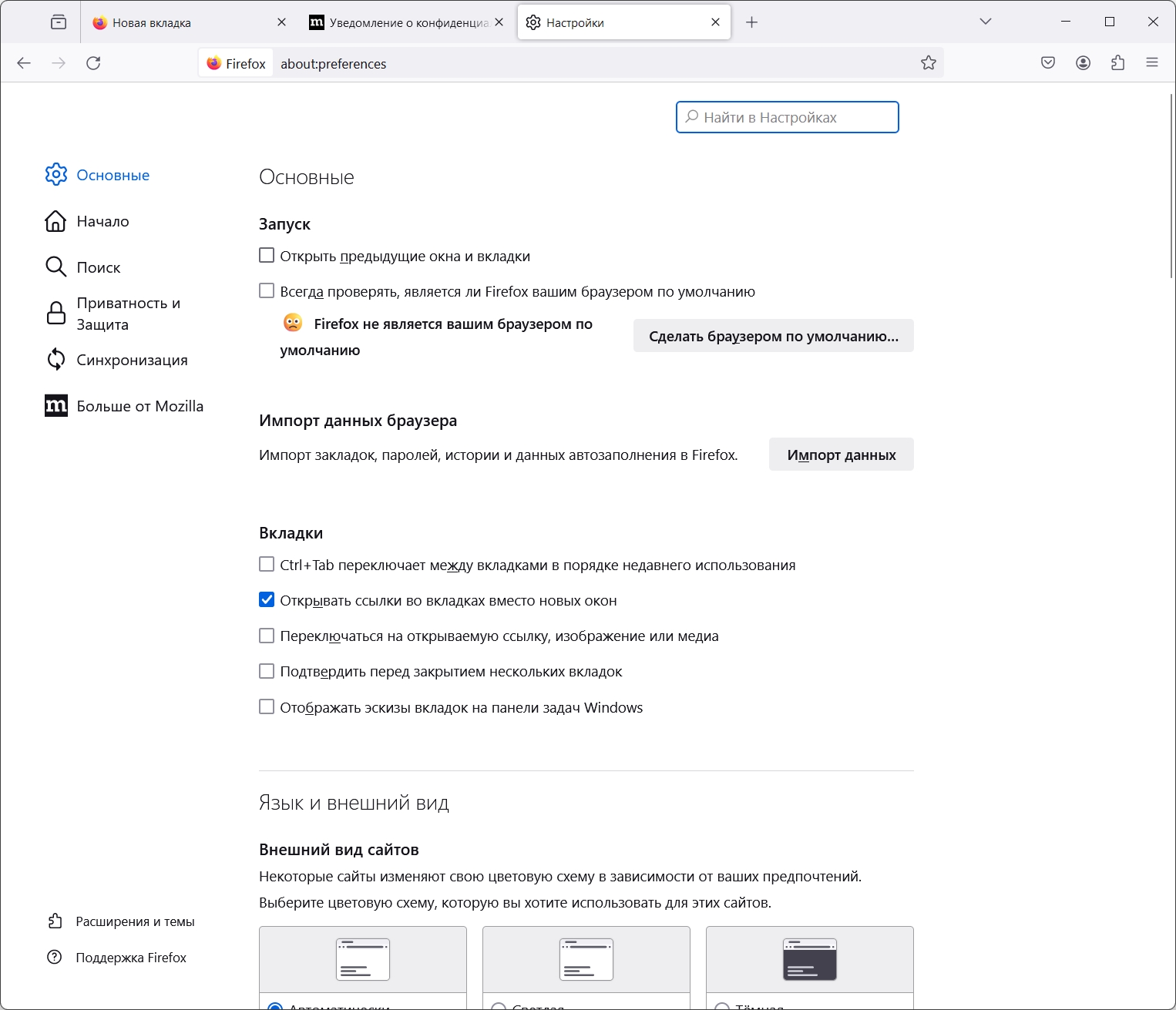Open the Firefox View recent browsing icon
This screenshot has width=1176, height=1010.
tap(59, 22)
